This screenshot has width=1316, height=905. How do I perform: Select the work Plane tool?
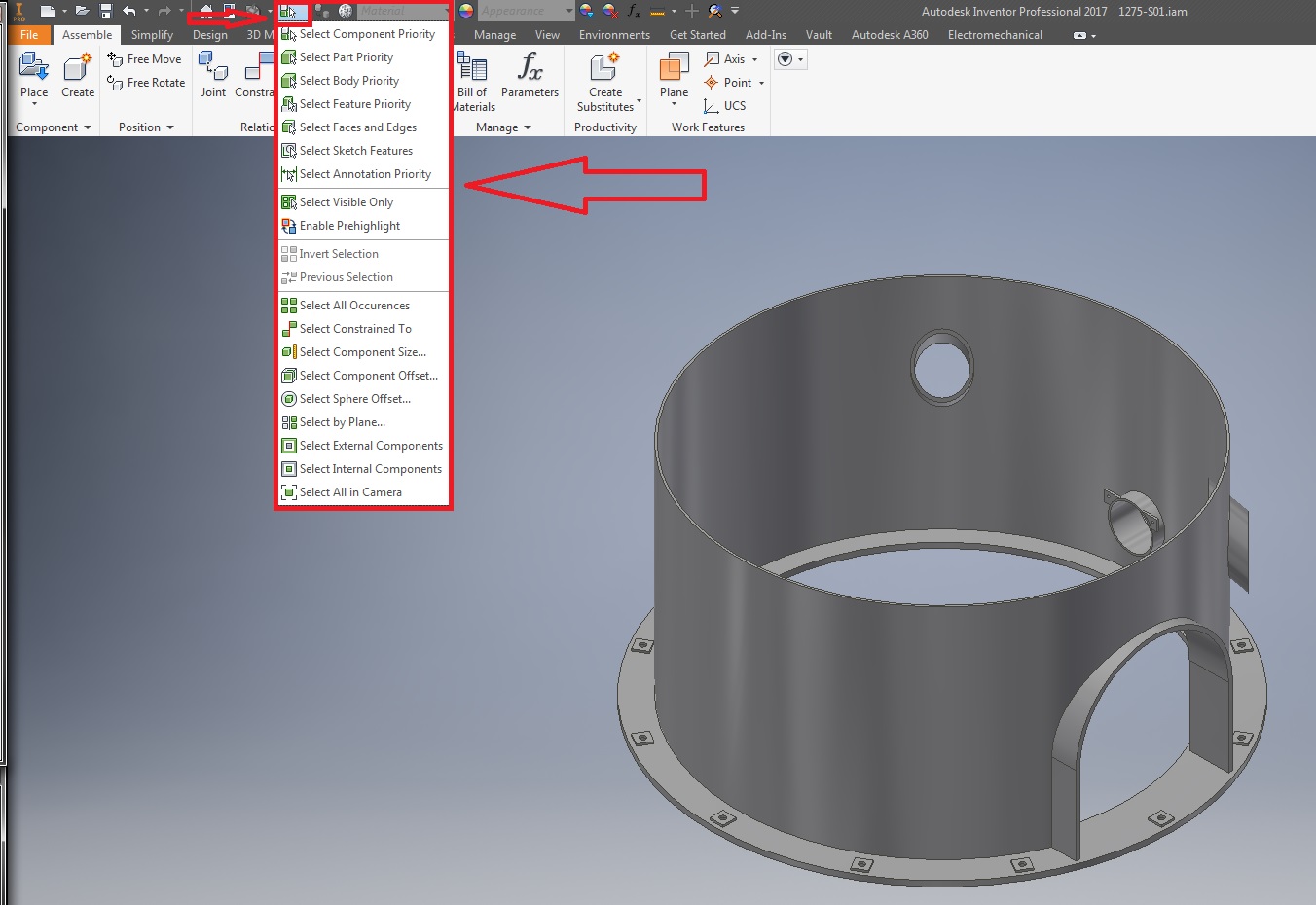[674, 67]
